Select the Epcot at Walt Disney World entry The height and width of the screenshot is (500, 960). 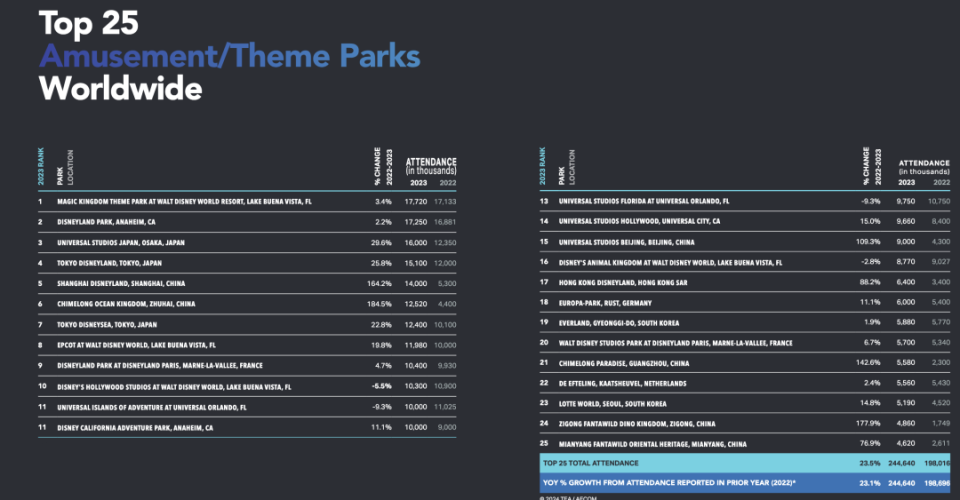coord(137,345)
